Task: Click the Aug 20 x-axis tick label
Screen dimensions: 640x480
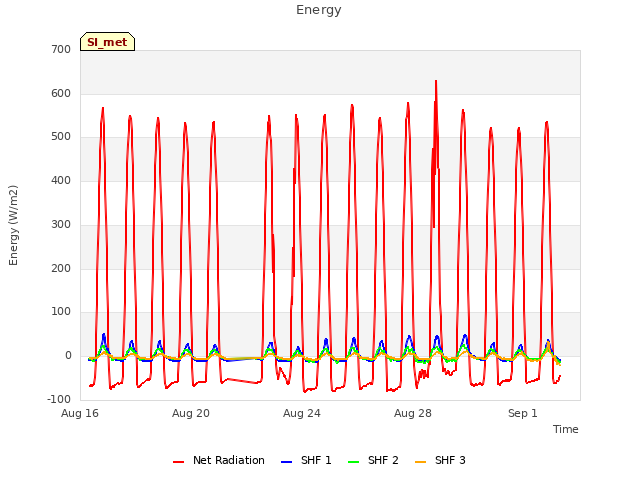Action: click(x=191, y=413)
